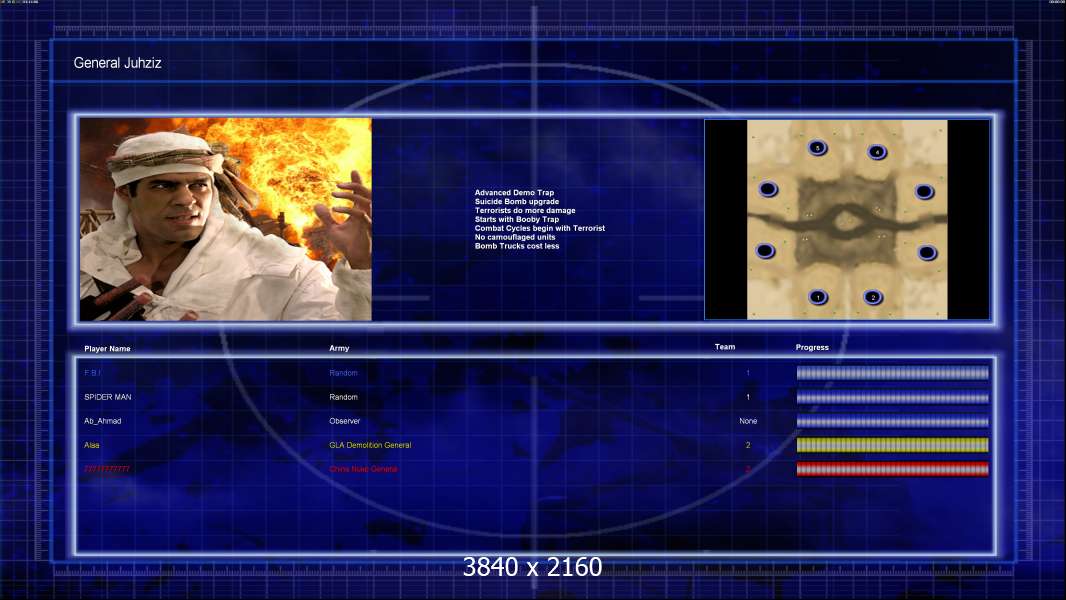Click Random army of F.B.I row
Image resolution: width=1066 pixels, height=600 pixels.
click(x=343, y=373)
